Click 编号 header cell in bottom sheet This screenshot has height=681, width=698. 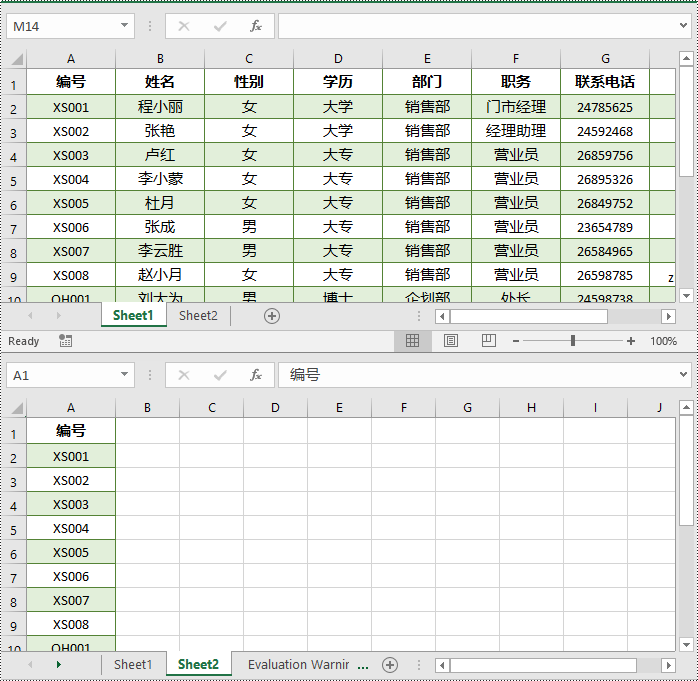(71, 431)
